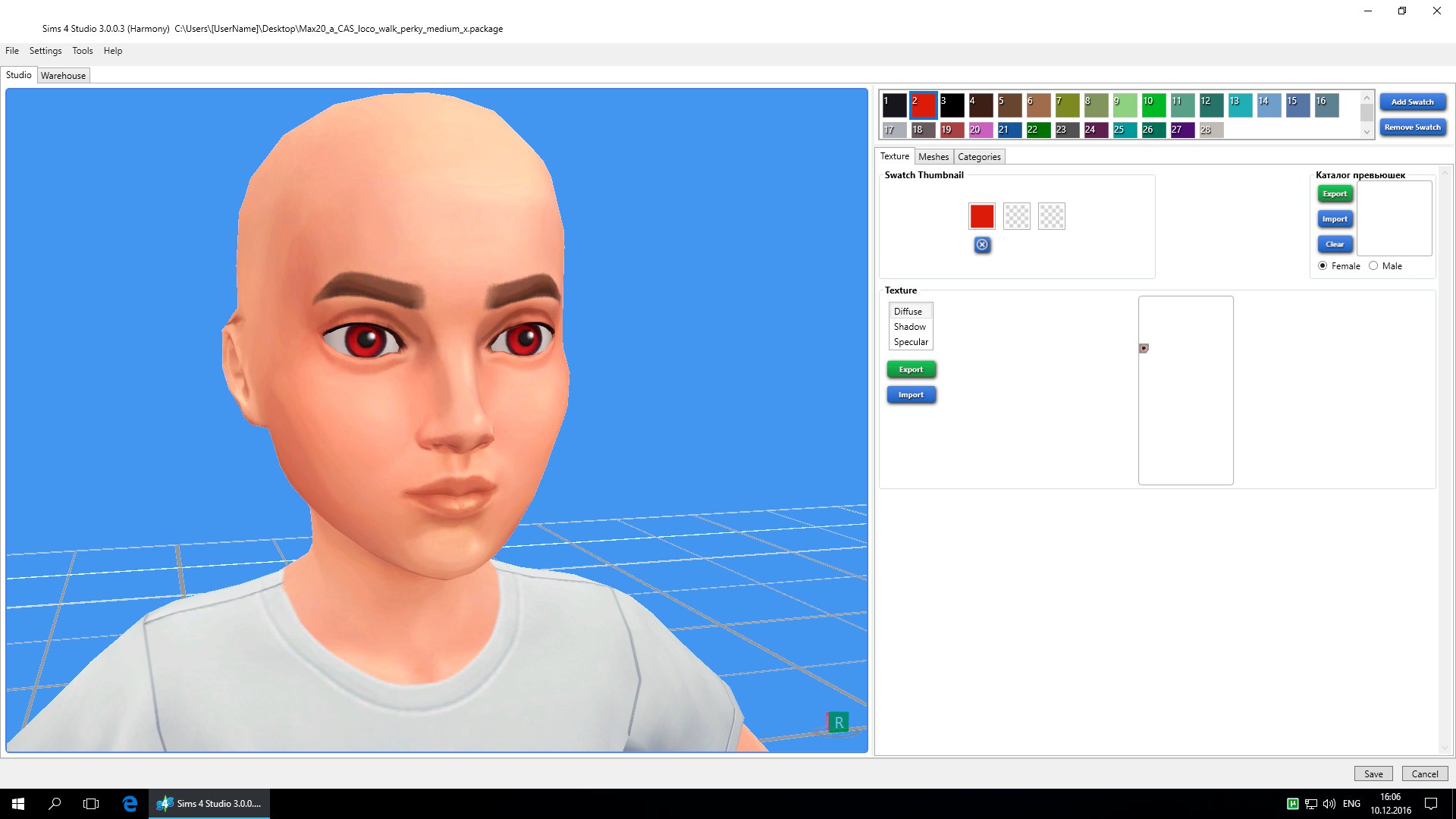Open the volume speaker tray icon
This screenshot has height=819, width=1456.
click(x=1329, y=804)
